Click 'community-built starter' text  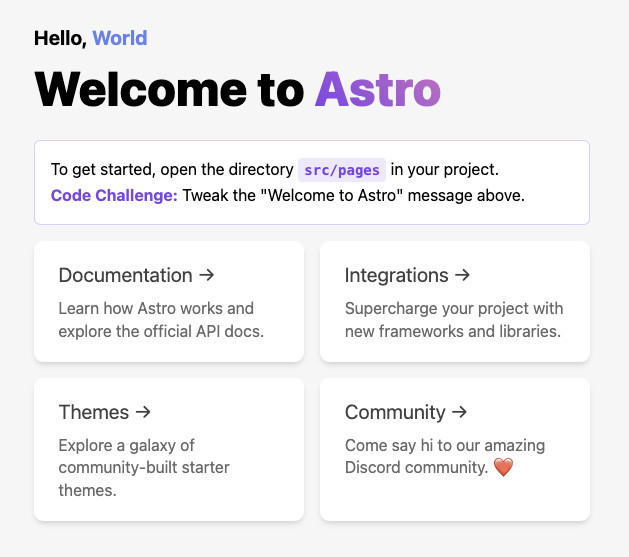[x=144, y=468]
